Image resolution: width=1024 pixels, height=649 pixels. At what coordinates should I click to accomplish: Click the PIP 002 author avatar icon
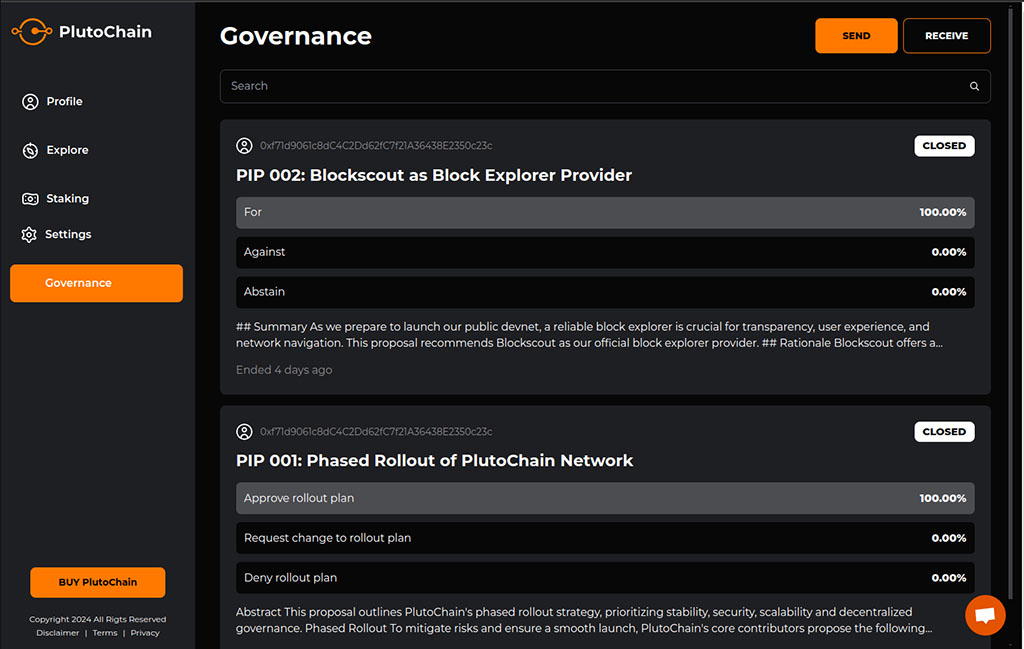pos(244,146)
